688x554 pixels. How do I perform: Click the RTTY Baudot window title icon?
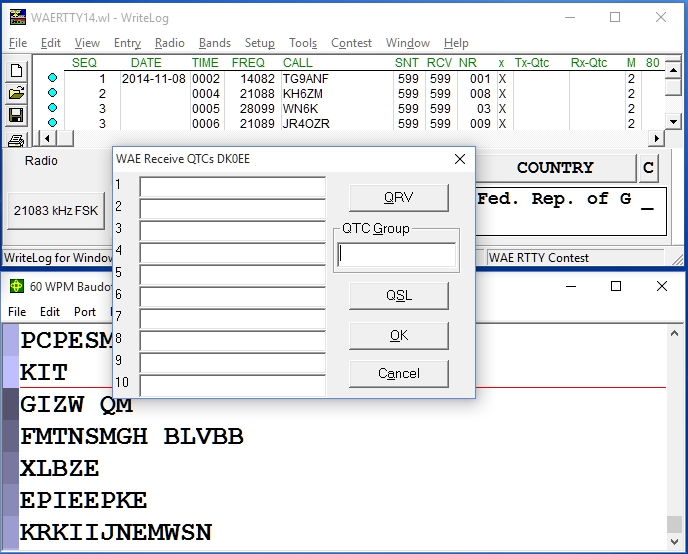(17, 286)
